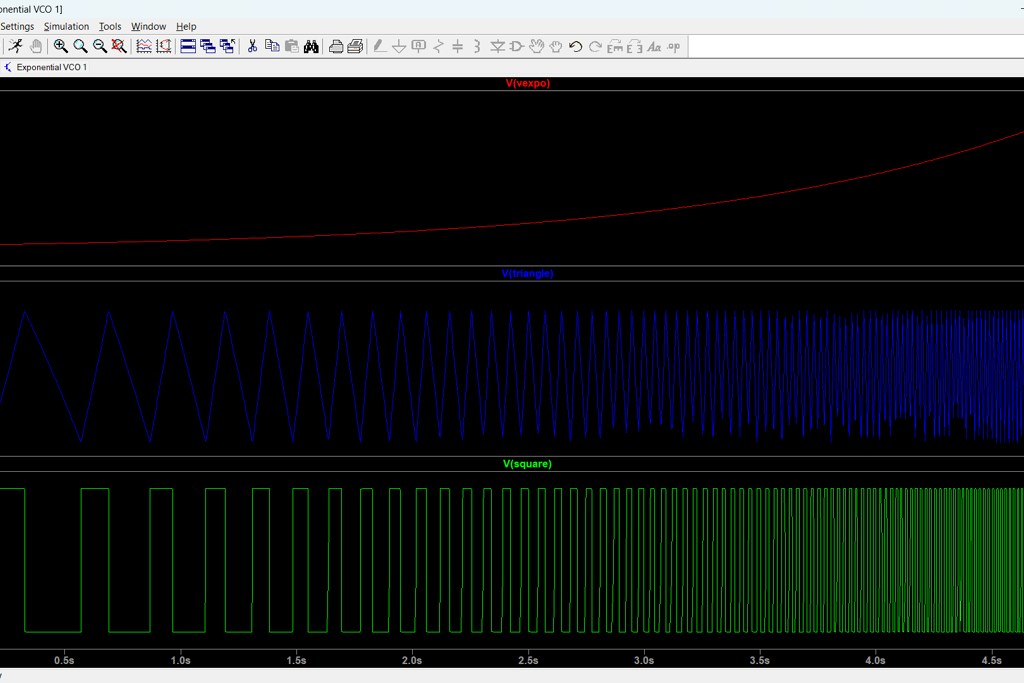This screenshot has height=683, width=1024.
Task: Click the Halt simulation hand icon
Action: (x=36, y=46)
